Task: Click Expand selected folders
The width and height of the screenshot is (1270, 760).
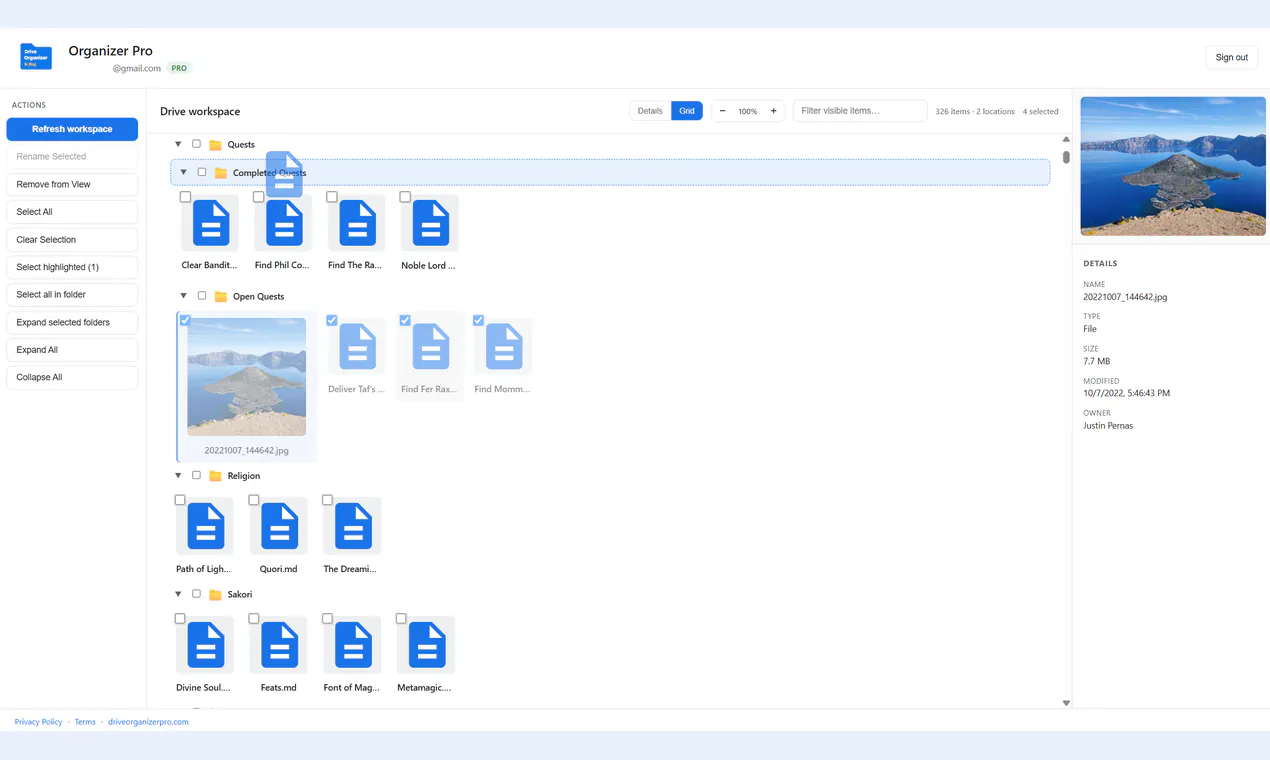Action: 72,322
